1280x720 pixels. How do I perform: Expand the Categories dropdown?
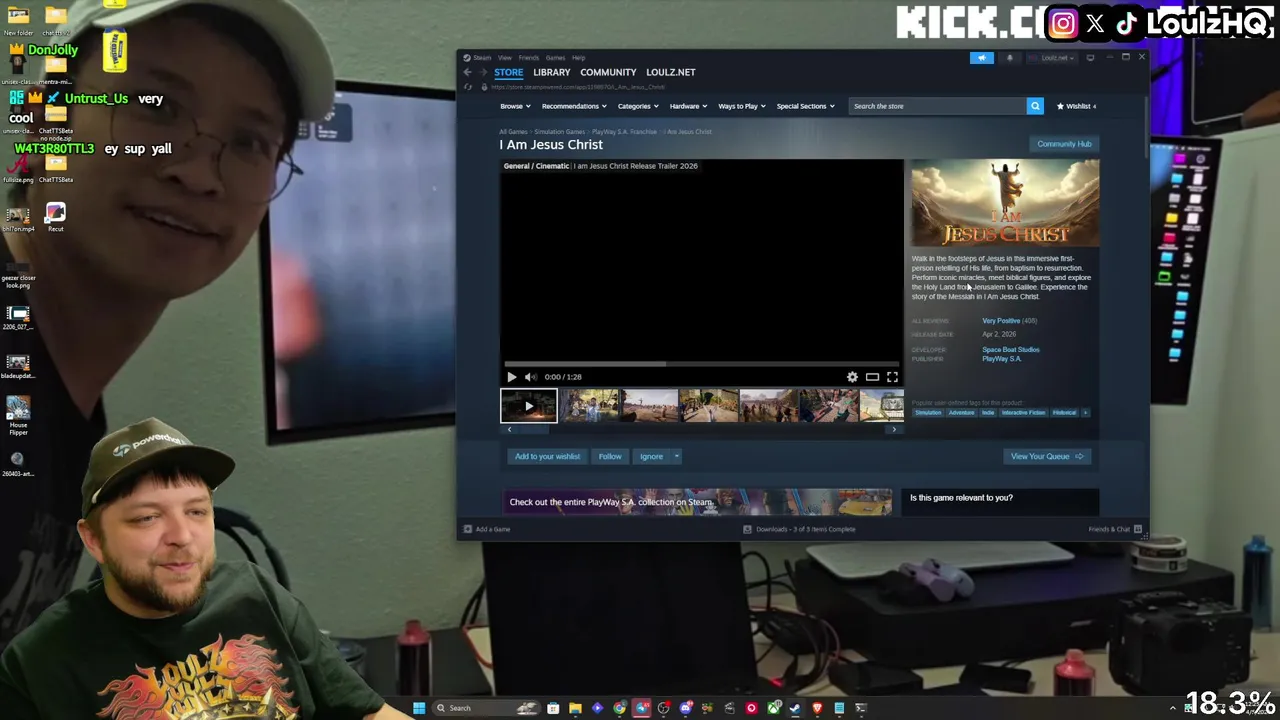[637, 106]
